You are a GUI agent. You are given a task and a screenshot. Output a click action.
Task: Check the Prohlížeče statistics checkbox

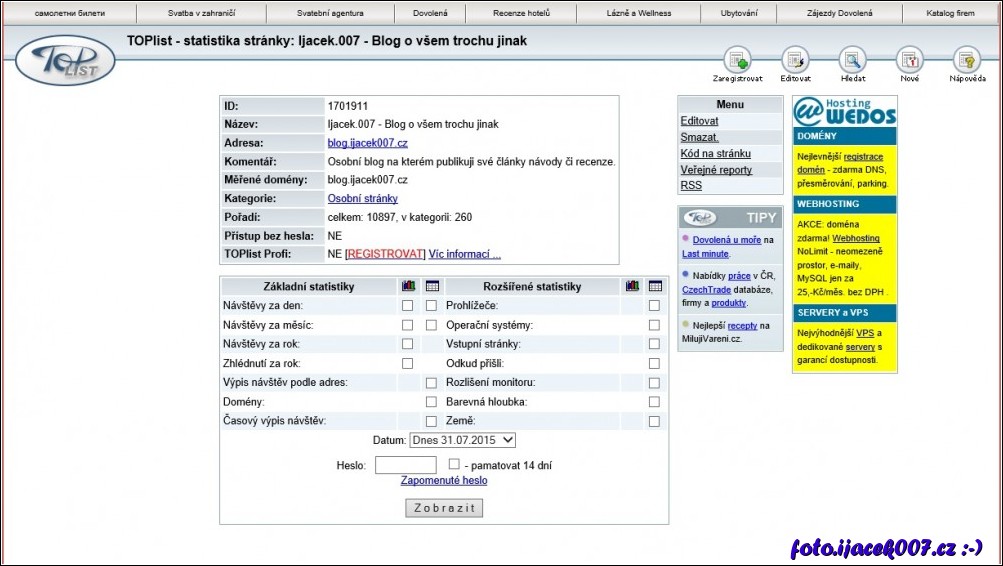coord(654,305)
